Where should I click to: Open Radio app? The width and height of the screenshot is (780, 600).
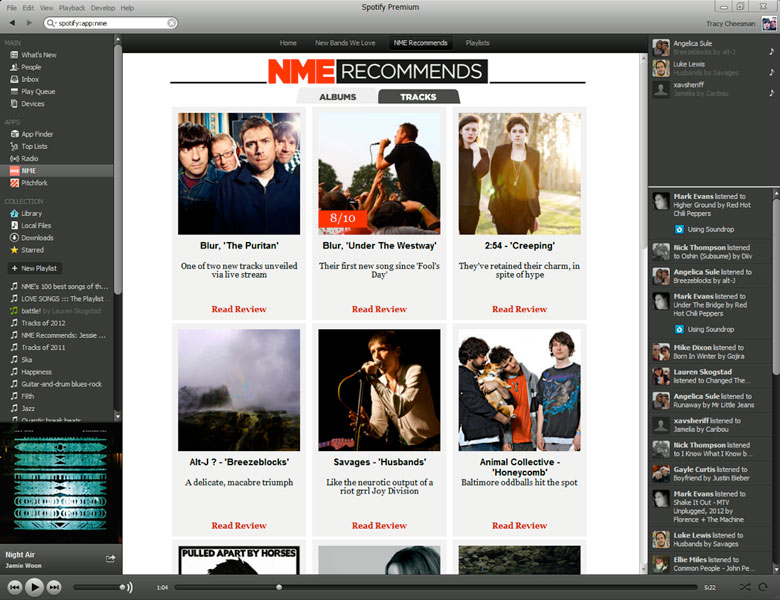coord(24,158)
